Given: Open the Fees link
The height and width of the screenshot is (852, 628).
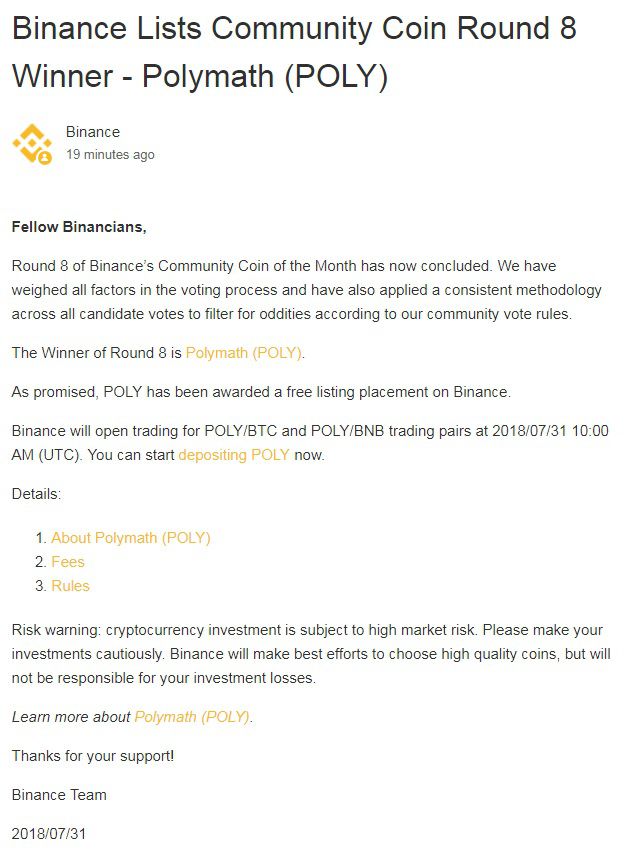Looking at the screenshot, I should (68, 562).
